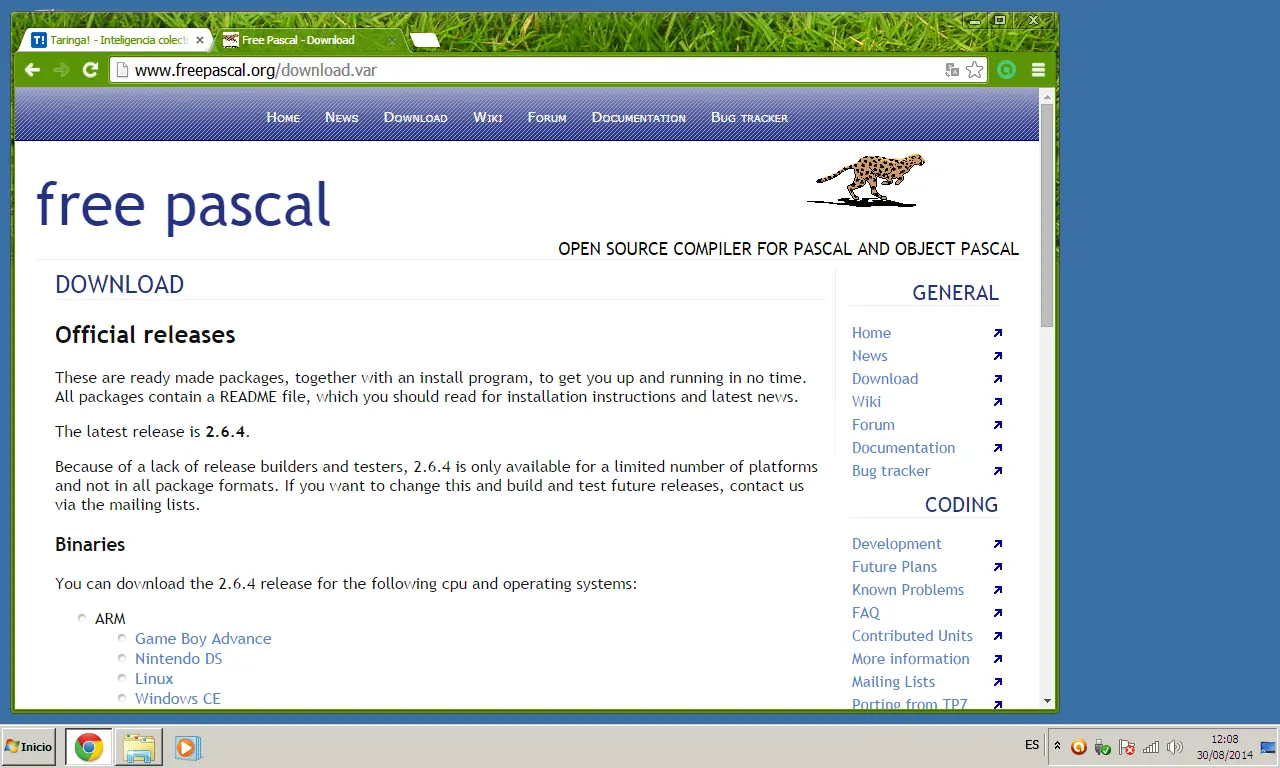Screen dimensions: 1280x768
Task: Open the FAQ sidebar link
Action: 866,613
